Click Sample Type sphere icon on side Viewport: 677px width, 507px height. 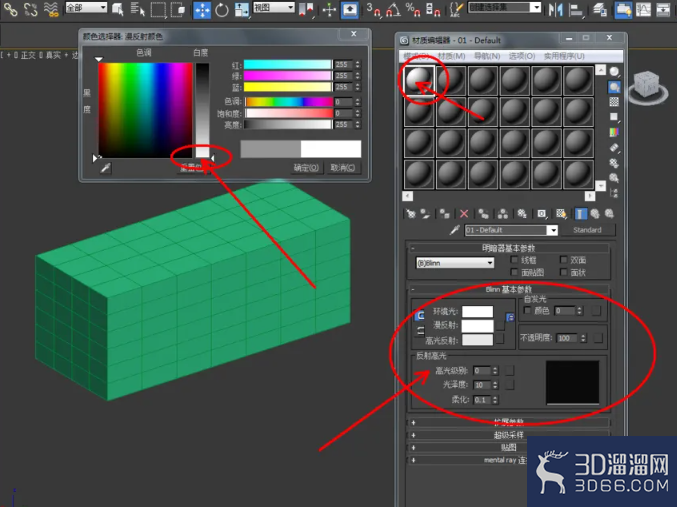point(614,71)
